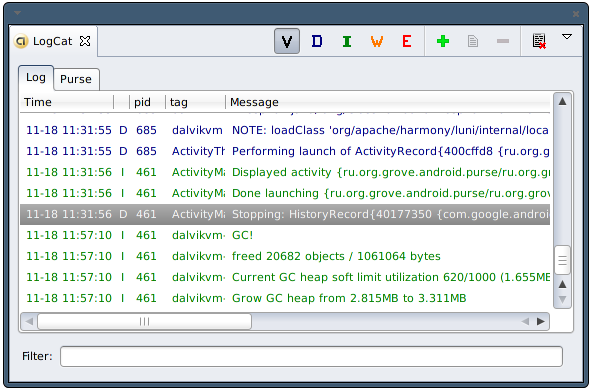Select the Current GC heap soft limit row
This screenshot has width=593, height=391.
pos(285,277)
